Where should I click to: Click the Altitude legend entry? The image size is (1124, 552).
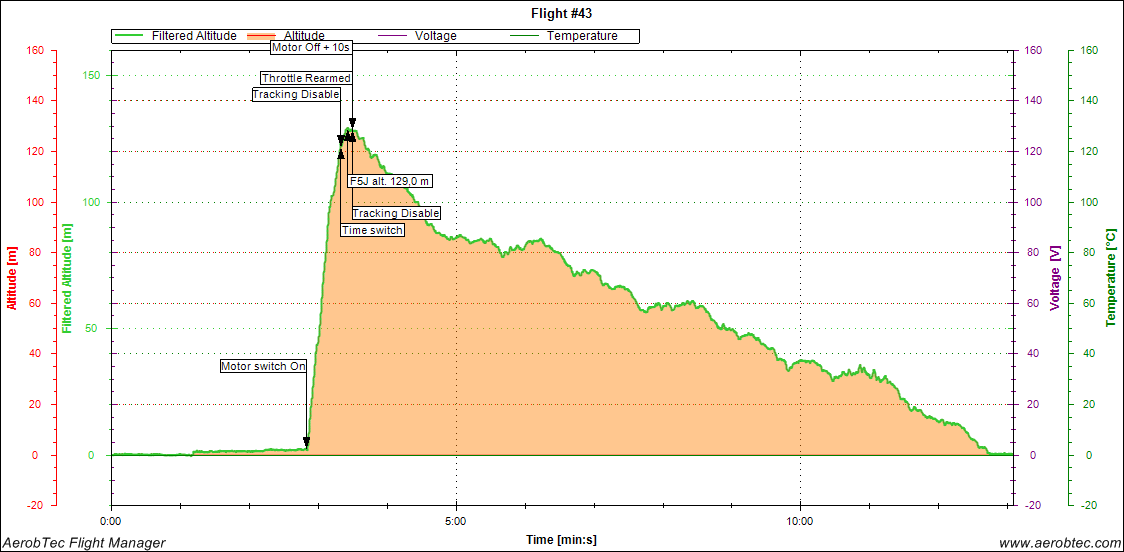285,36
